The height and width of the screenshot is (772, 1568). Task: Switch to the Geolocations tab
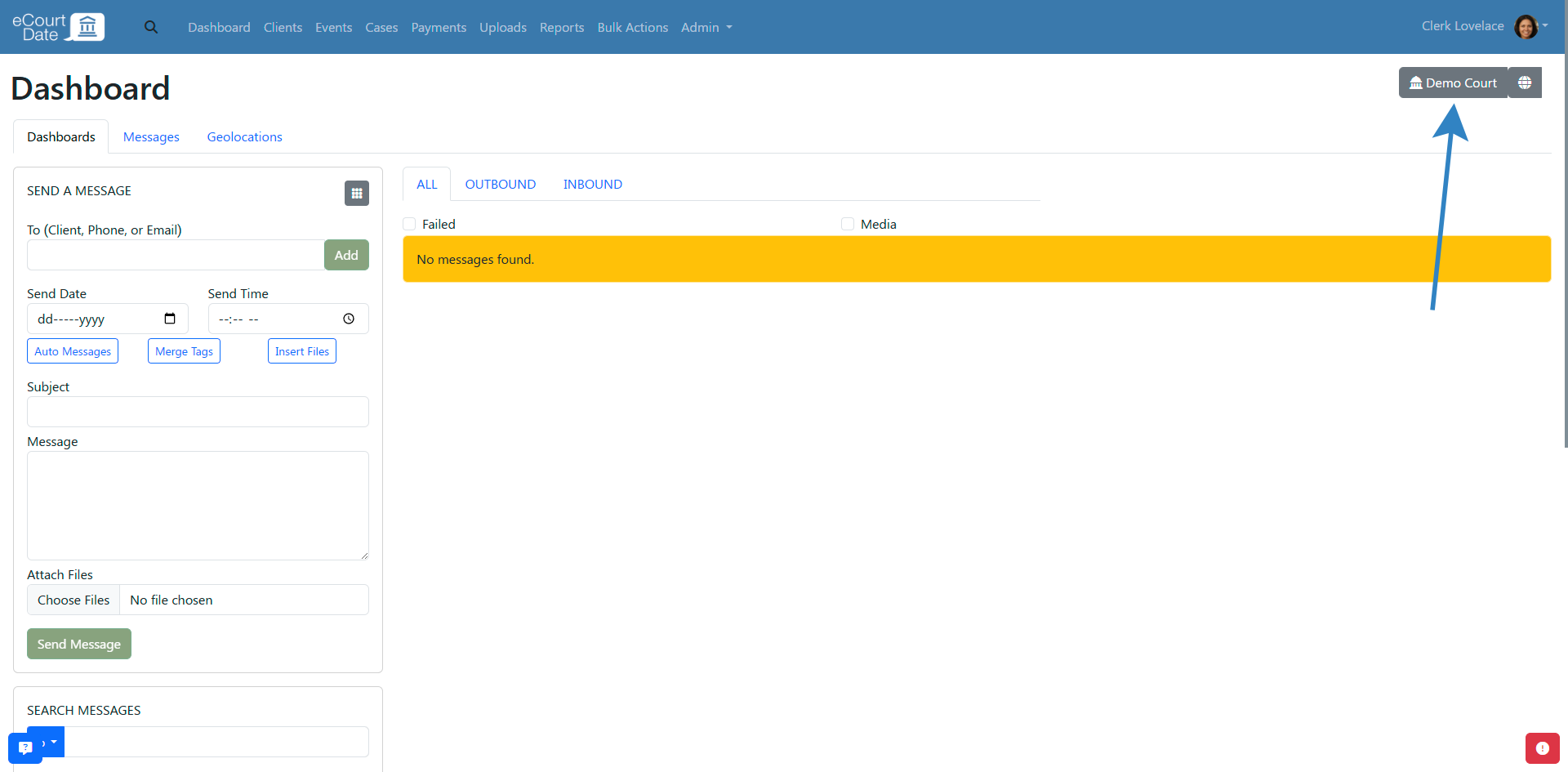point(244,136)
